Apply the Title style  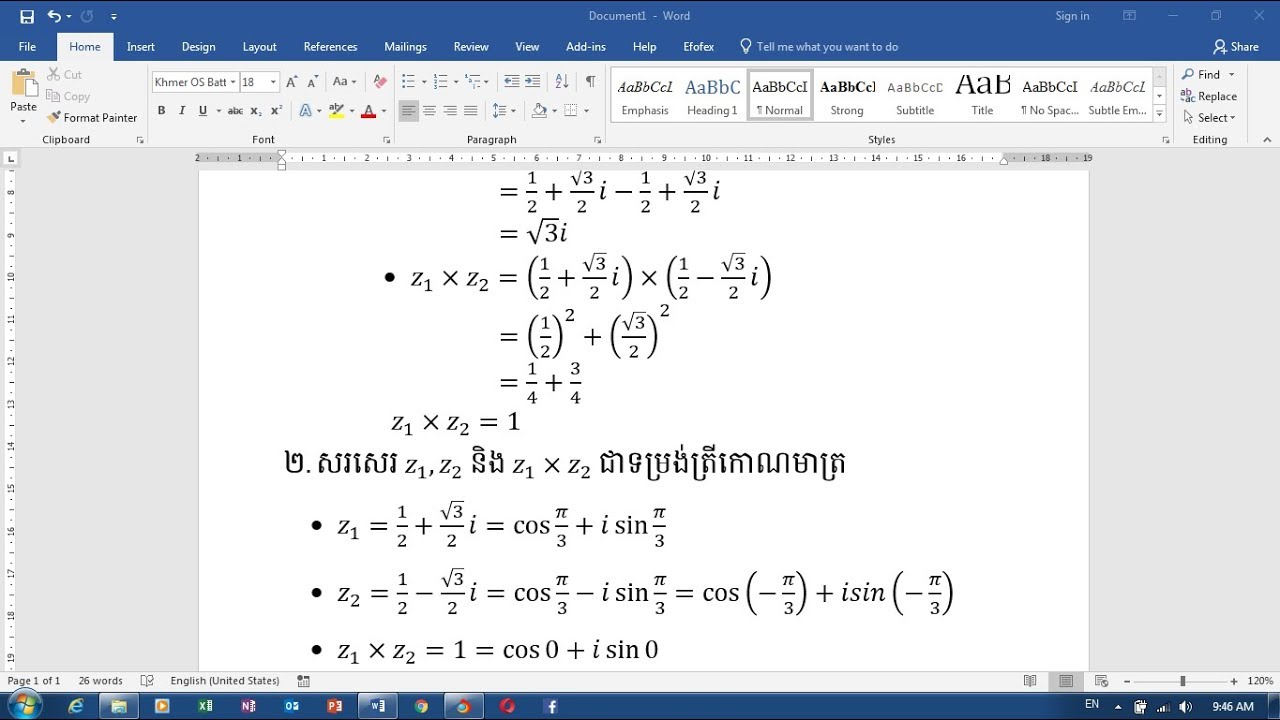[x=982, y=96]
